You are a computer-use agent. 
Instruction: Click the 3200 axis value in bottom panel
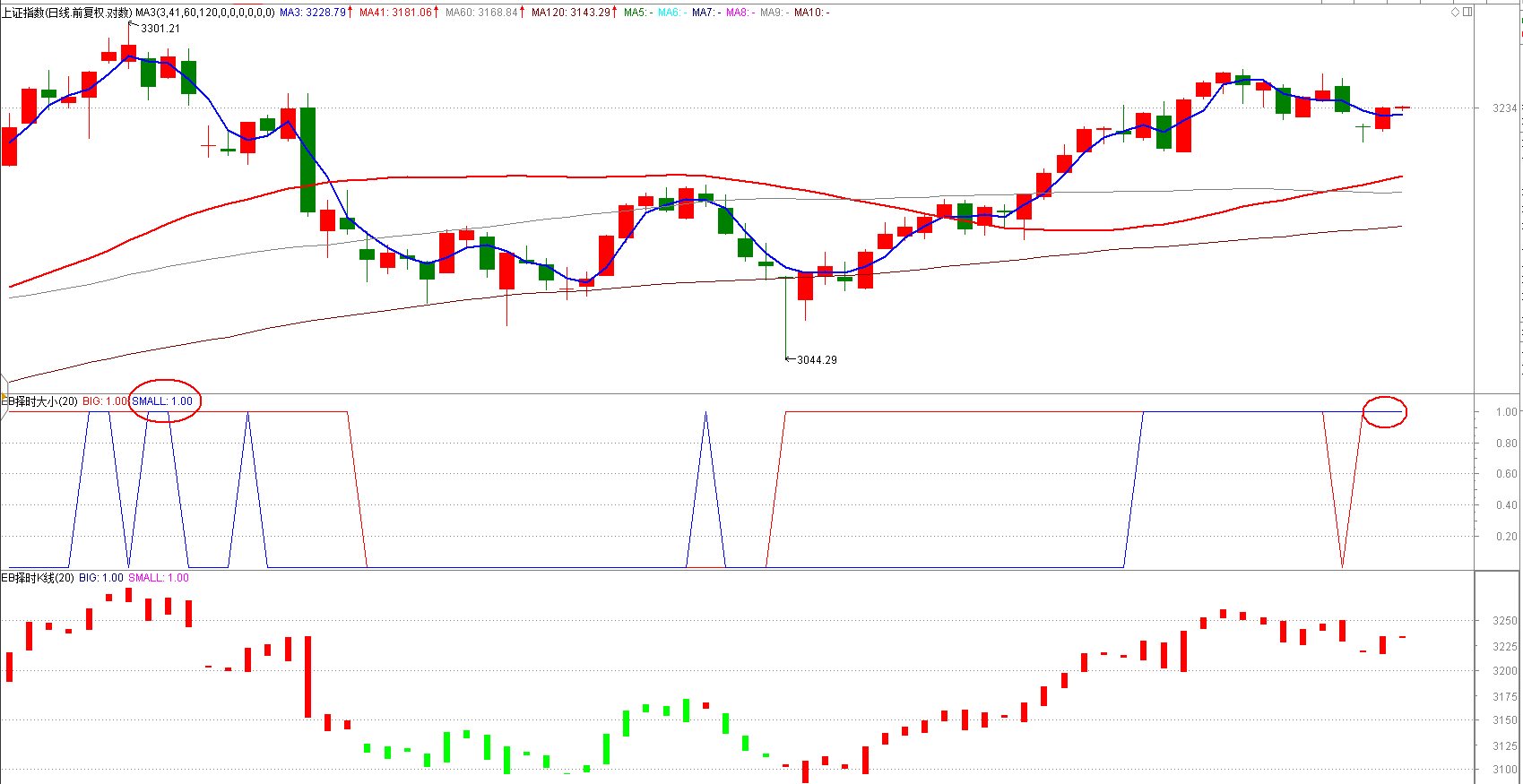[x=1505, y=671]
